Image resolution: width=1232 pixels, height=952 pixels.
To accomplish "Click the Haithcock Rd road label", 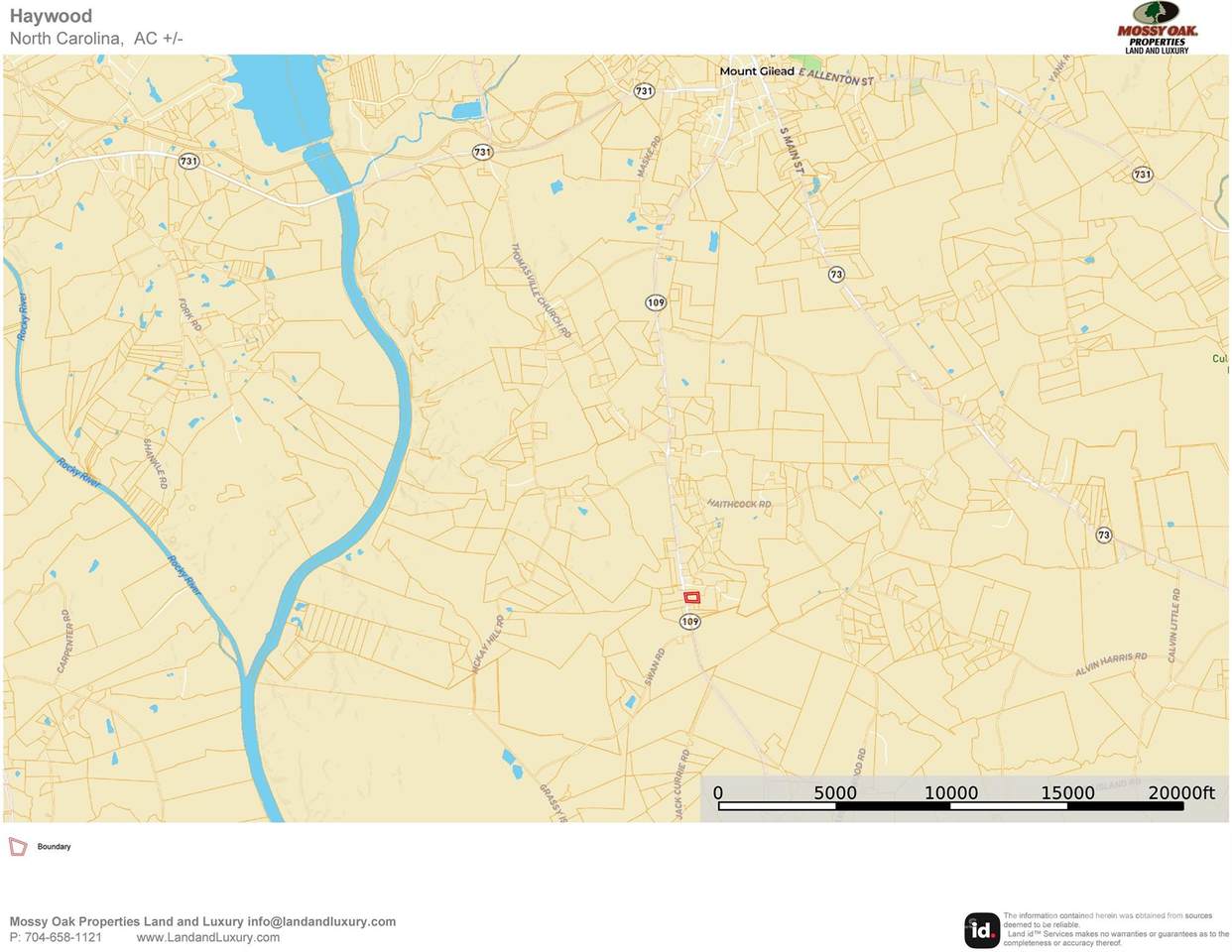I will [x=739, y=504].
